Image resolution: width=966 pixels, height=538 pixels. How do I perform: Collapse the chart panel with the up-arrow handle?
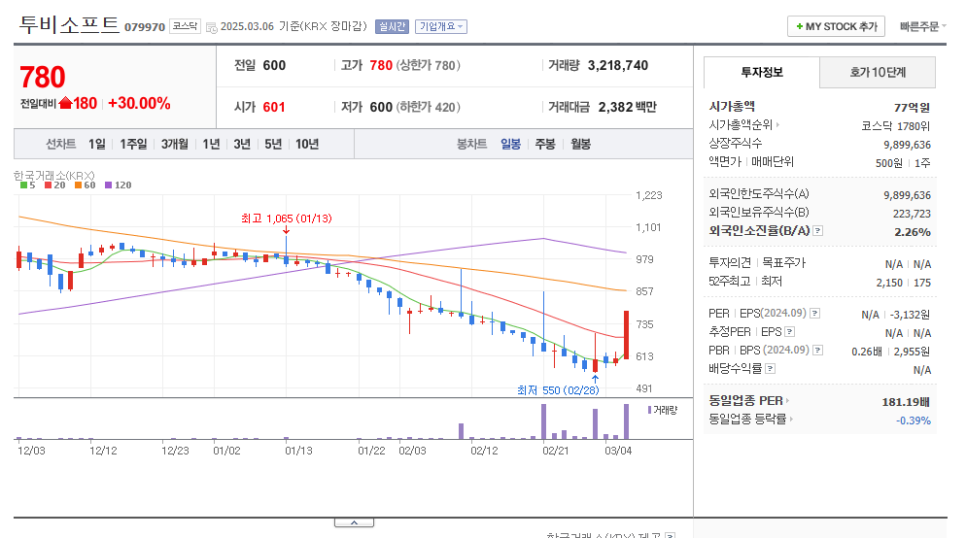tap(354, 523)
